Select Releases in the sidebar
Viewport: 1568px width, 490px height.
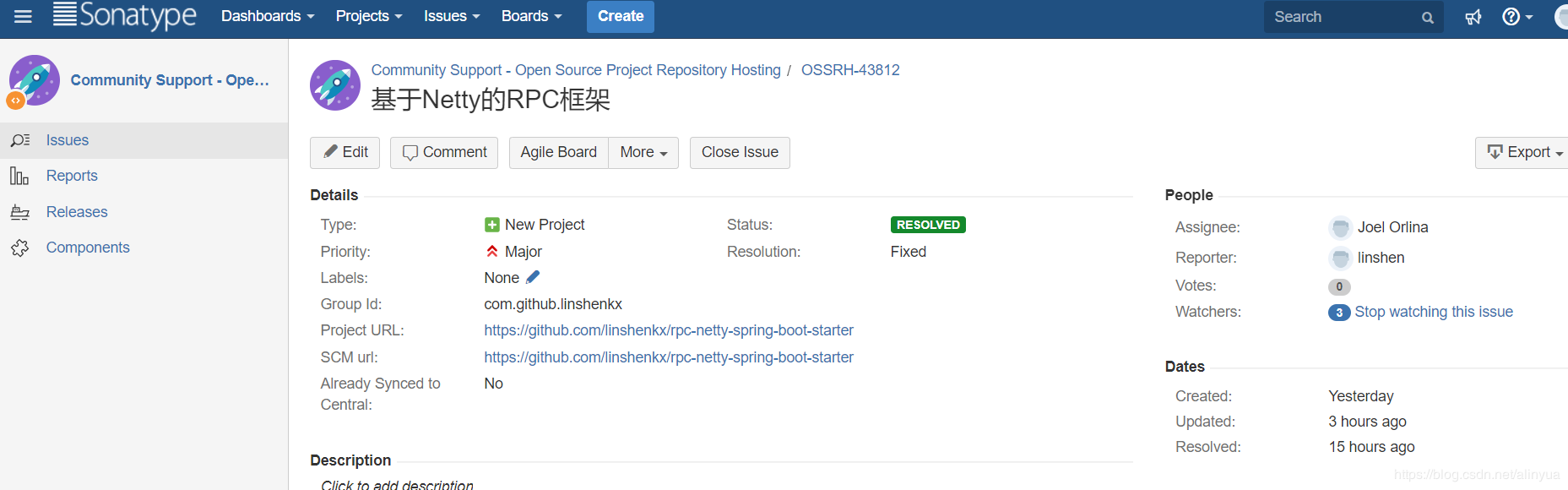pyautogui.click(x=144, y=212)
